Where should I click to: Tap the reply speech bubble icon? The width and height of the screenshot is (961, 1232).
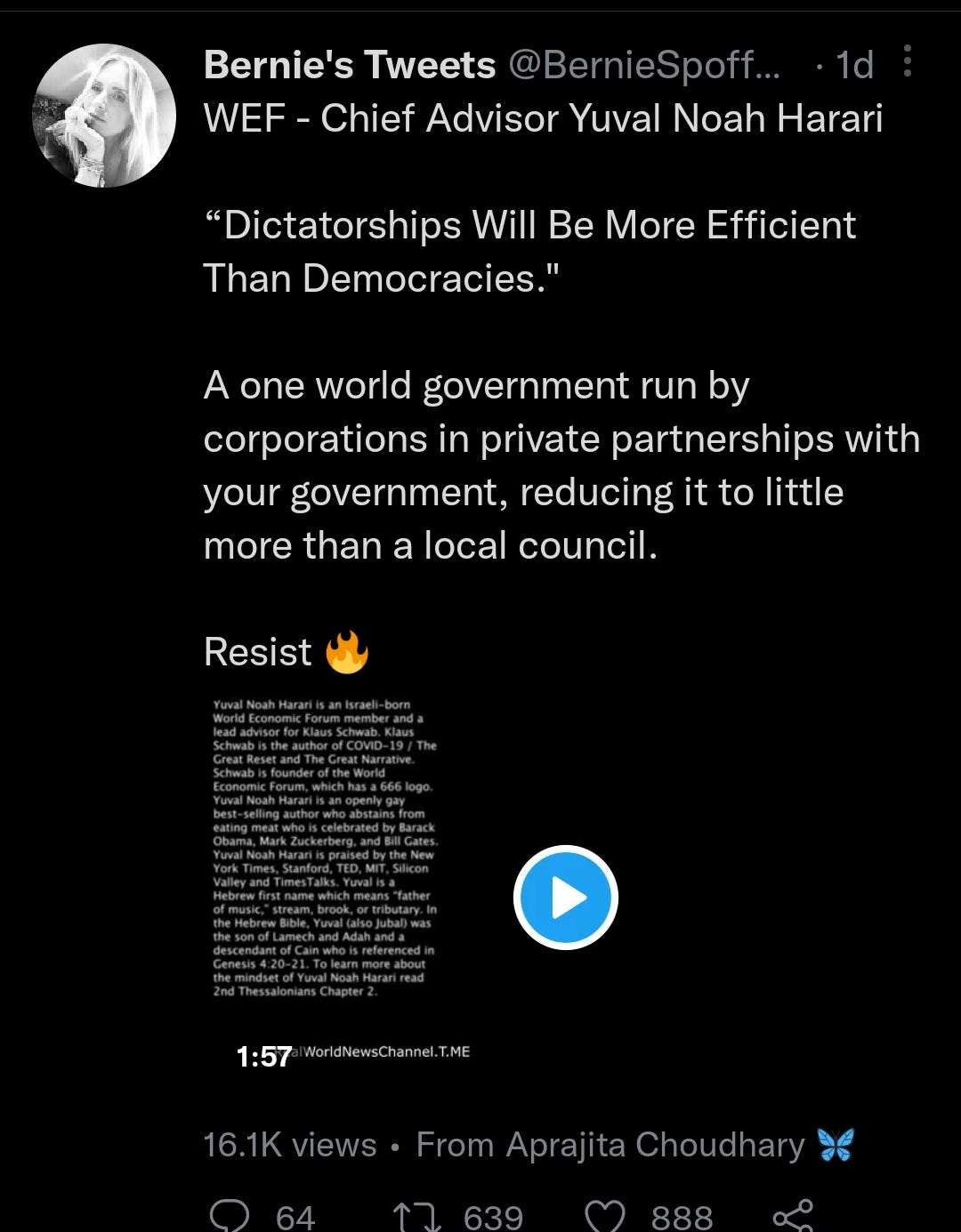tap(229, 1214)
